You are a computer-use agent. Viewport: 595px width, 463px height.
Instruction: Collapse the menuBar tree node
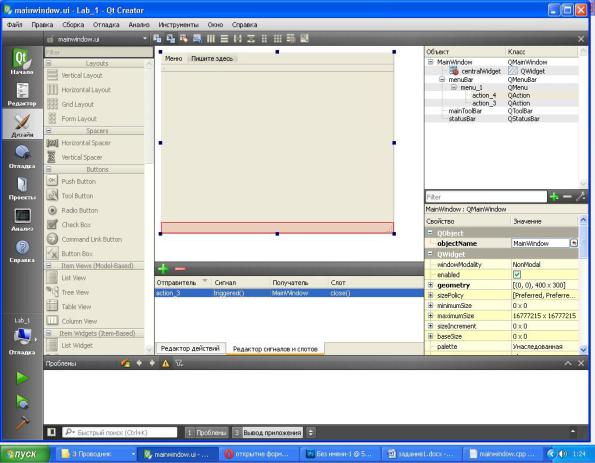click(442, 79)
